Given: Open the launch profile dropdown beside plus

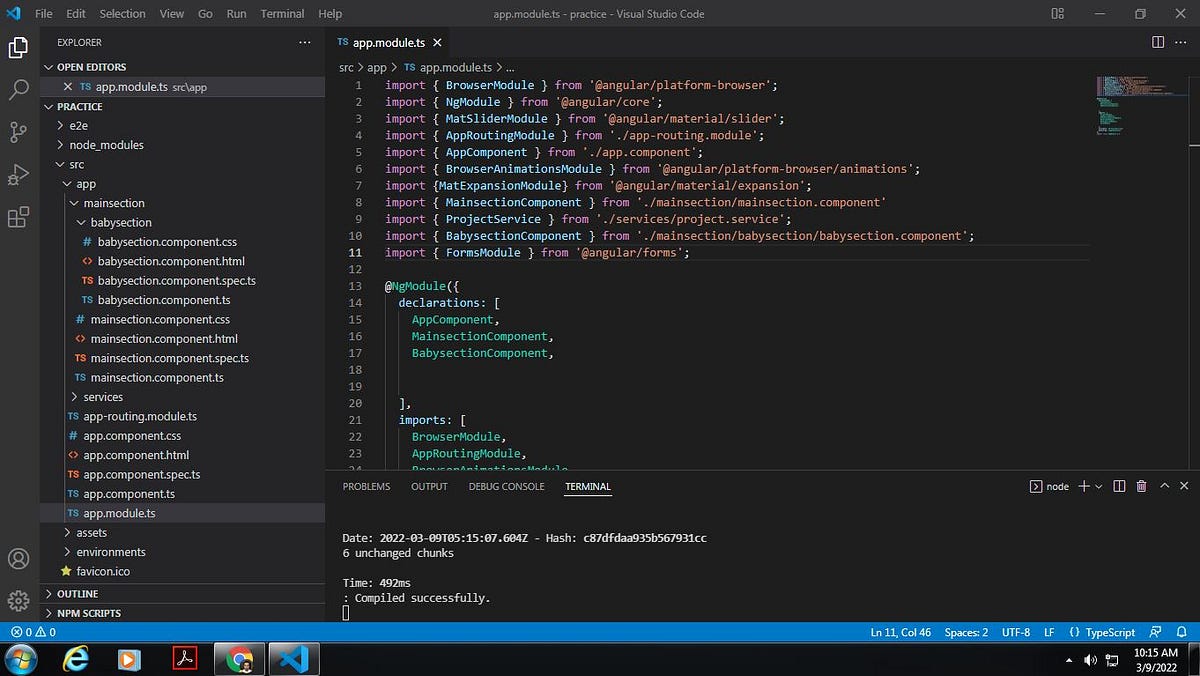Looking at the screenshot, I should (x=1098, y=486).
